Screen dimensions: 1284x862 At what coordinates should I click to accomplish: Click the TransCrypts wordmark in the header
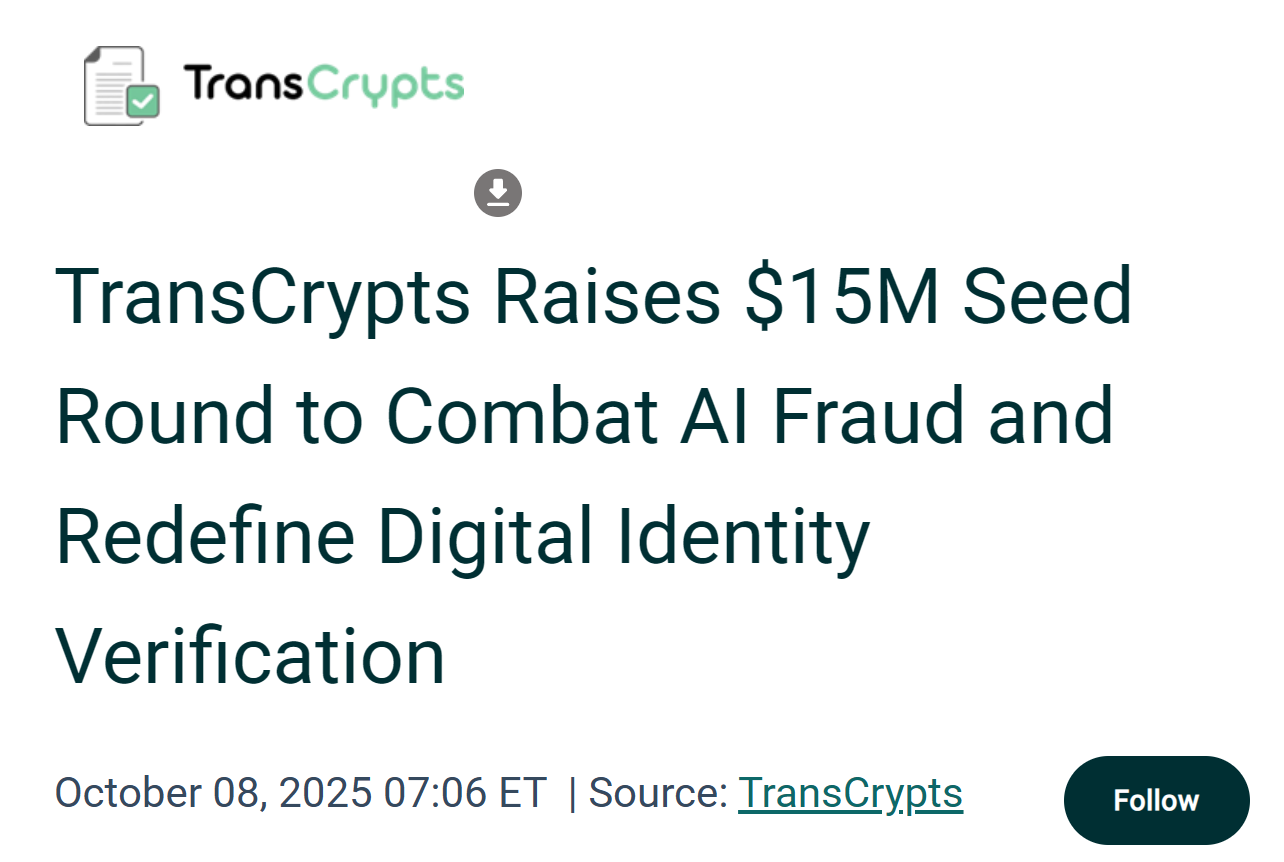click(323, 85)
